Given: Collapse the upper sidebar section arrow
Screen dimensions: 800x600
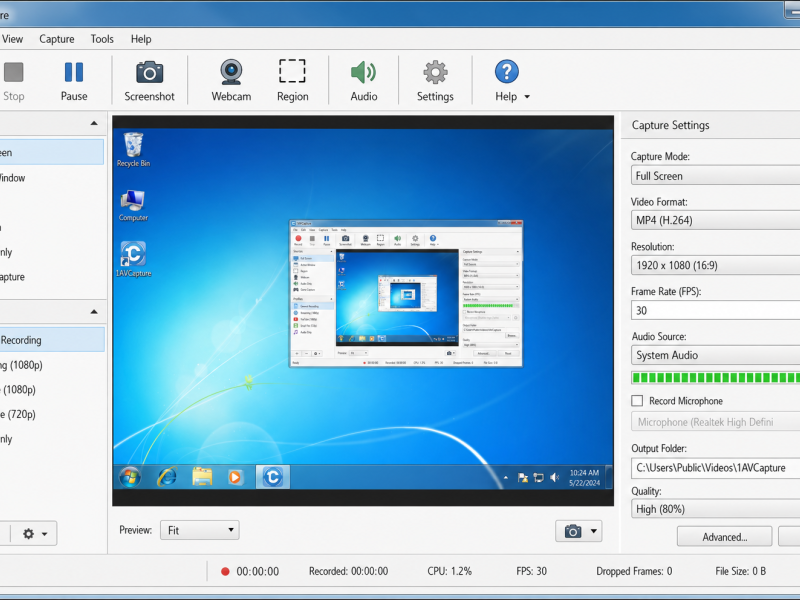Looking at the screenshot, I should point(94,123).
